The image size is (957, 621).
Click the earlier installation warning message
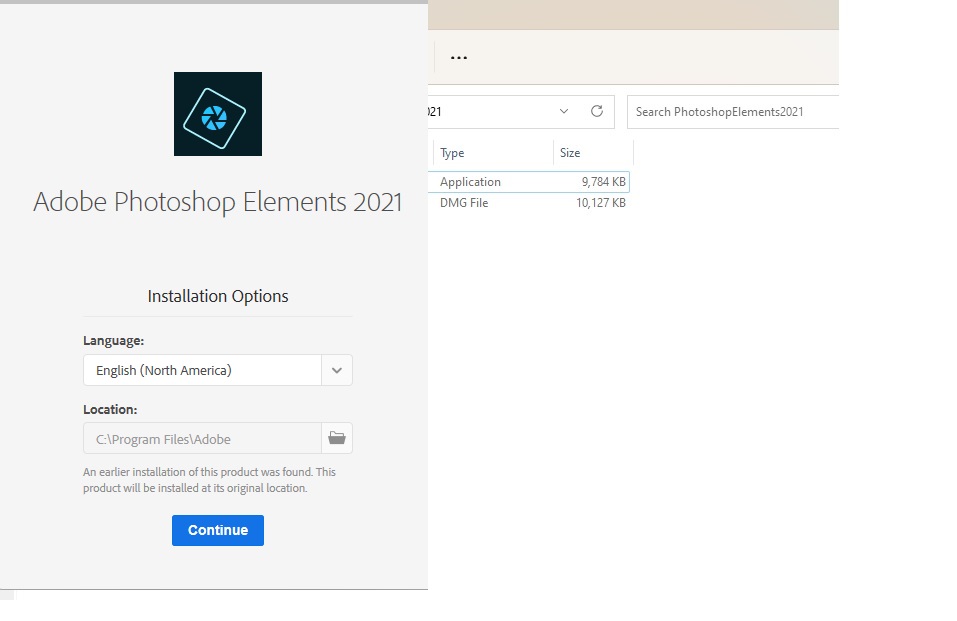[208, 479]
